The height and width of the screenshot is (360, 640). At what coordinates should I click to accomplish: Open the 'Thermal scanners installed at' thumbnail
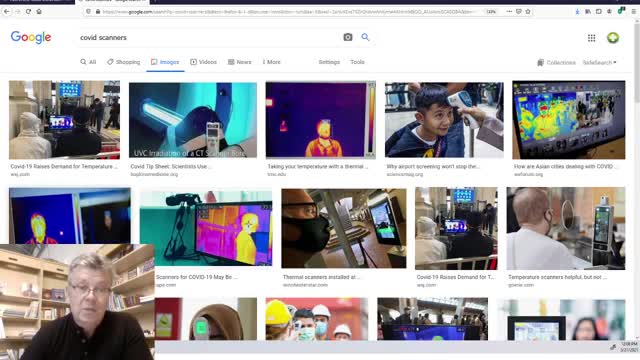coord(344,228)
